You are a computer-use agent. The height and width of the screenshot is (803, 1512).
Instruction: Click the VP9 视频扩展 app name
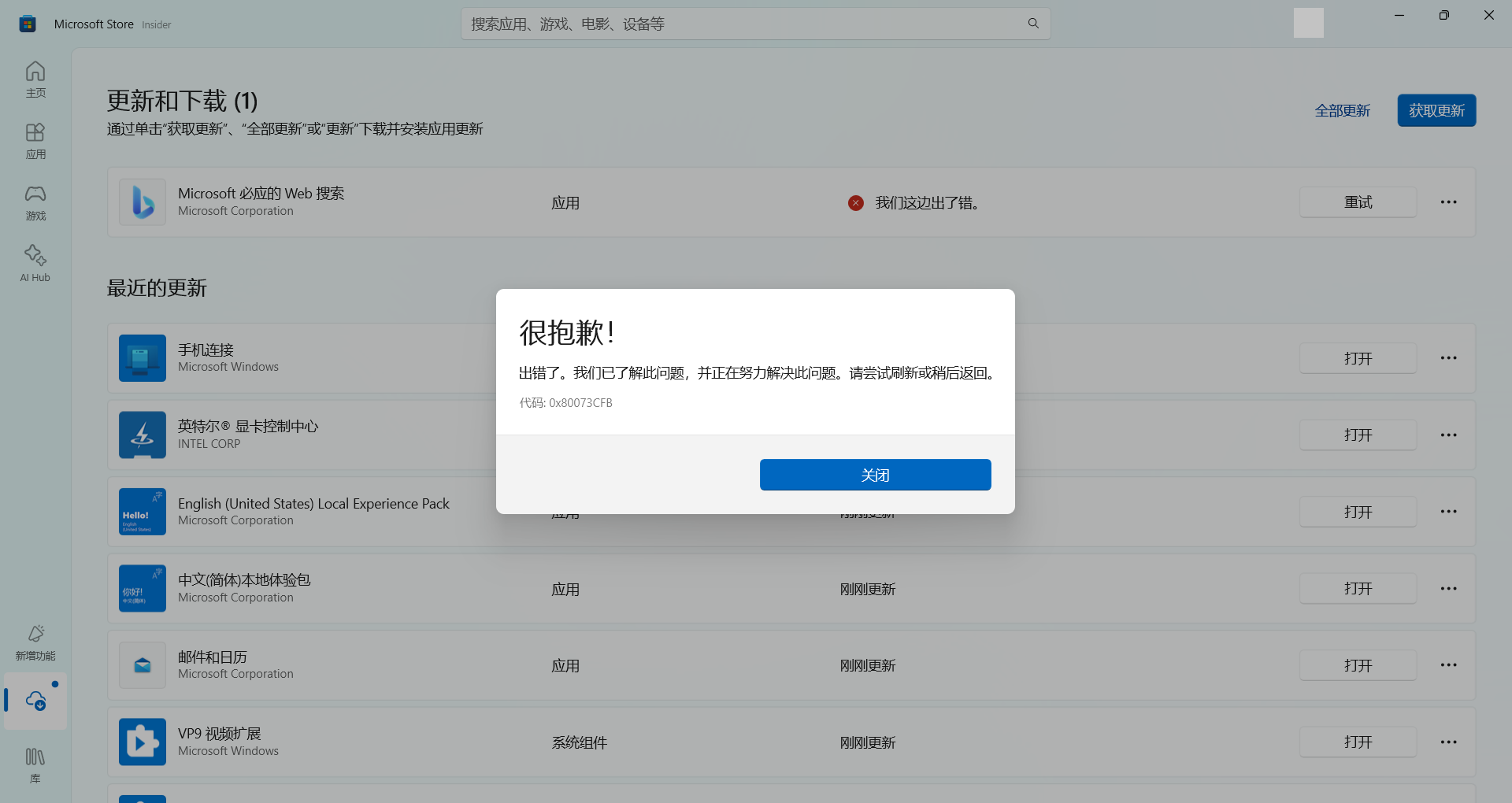(x=219, y=734)
